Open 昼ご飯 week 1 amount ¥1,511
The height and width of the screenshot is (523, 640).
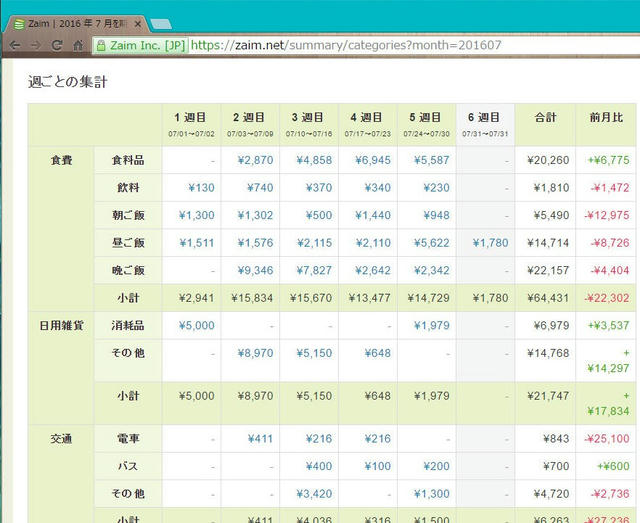(197, 243)
